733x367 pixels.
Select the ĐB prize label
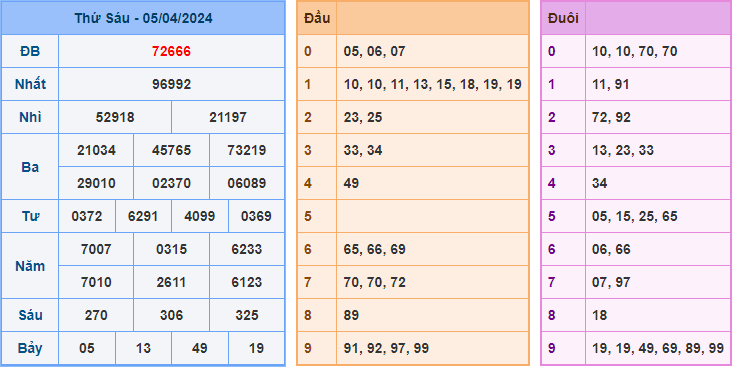click(x=30, y=51)
